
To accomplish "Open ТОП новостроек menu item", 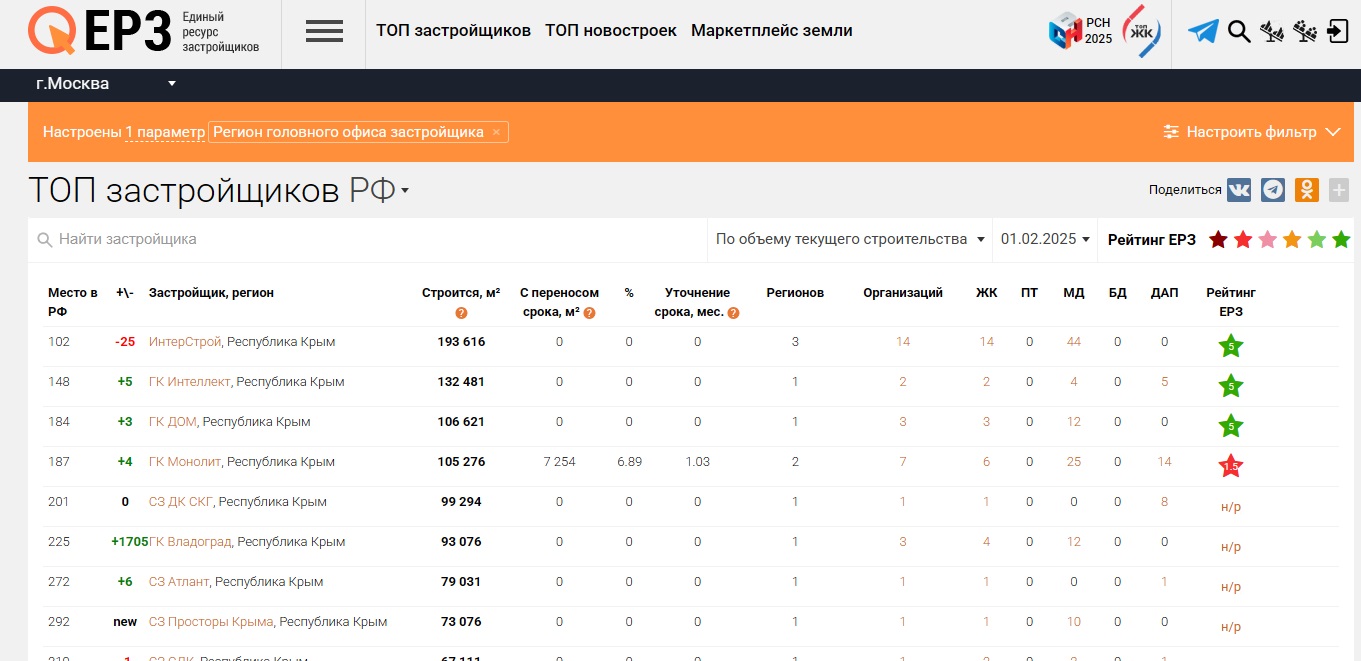I will point(611,31).
